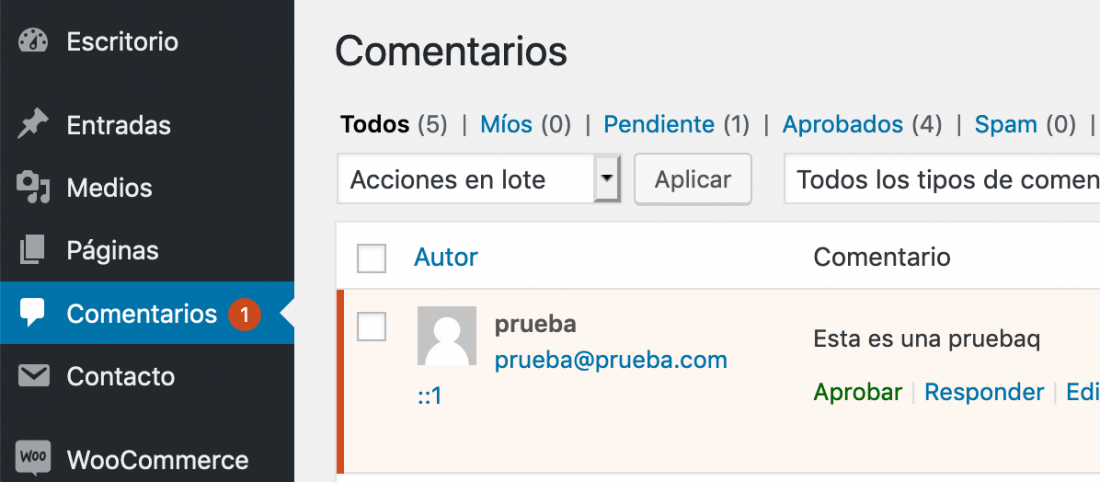Open Escritorio dashboard gauge icon
Viewport: 1100px width, 482px height.
[x=32, y=41]
